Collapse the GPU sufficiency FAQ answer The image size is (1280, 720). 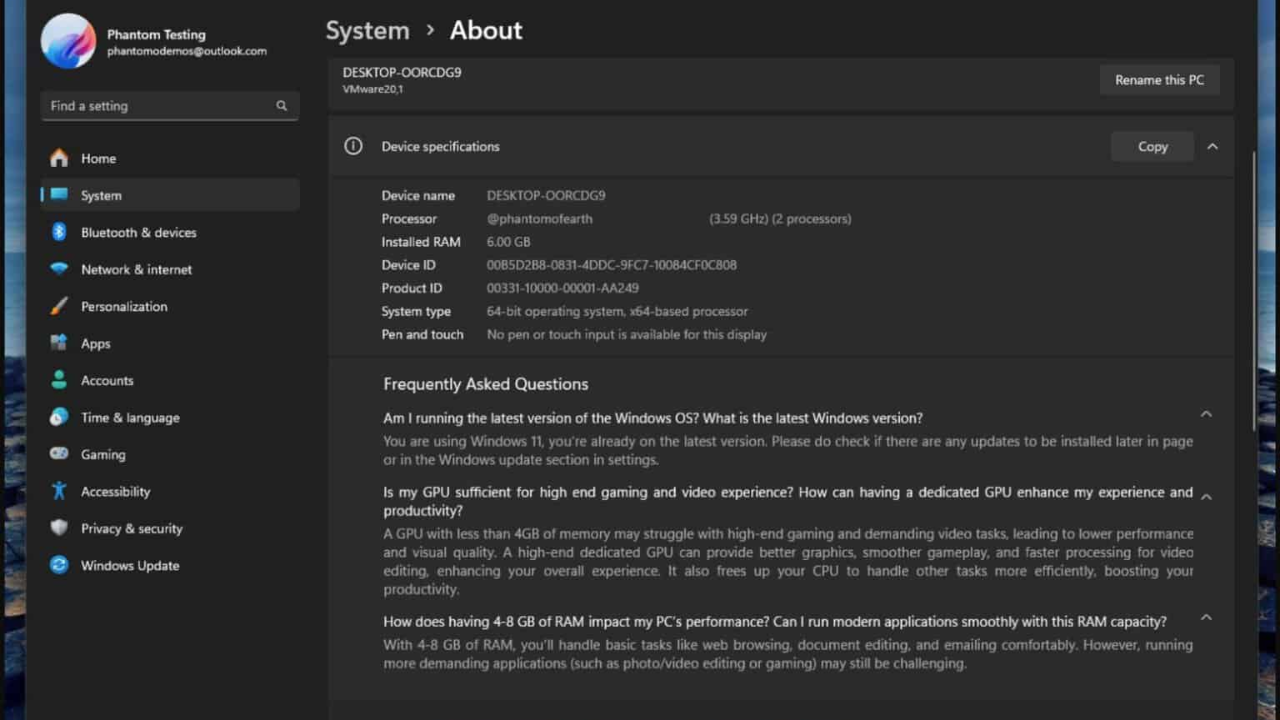pyautogui.click(x=1206, y=495)
